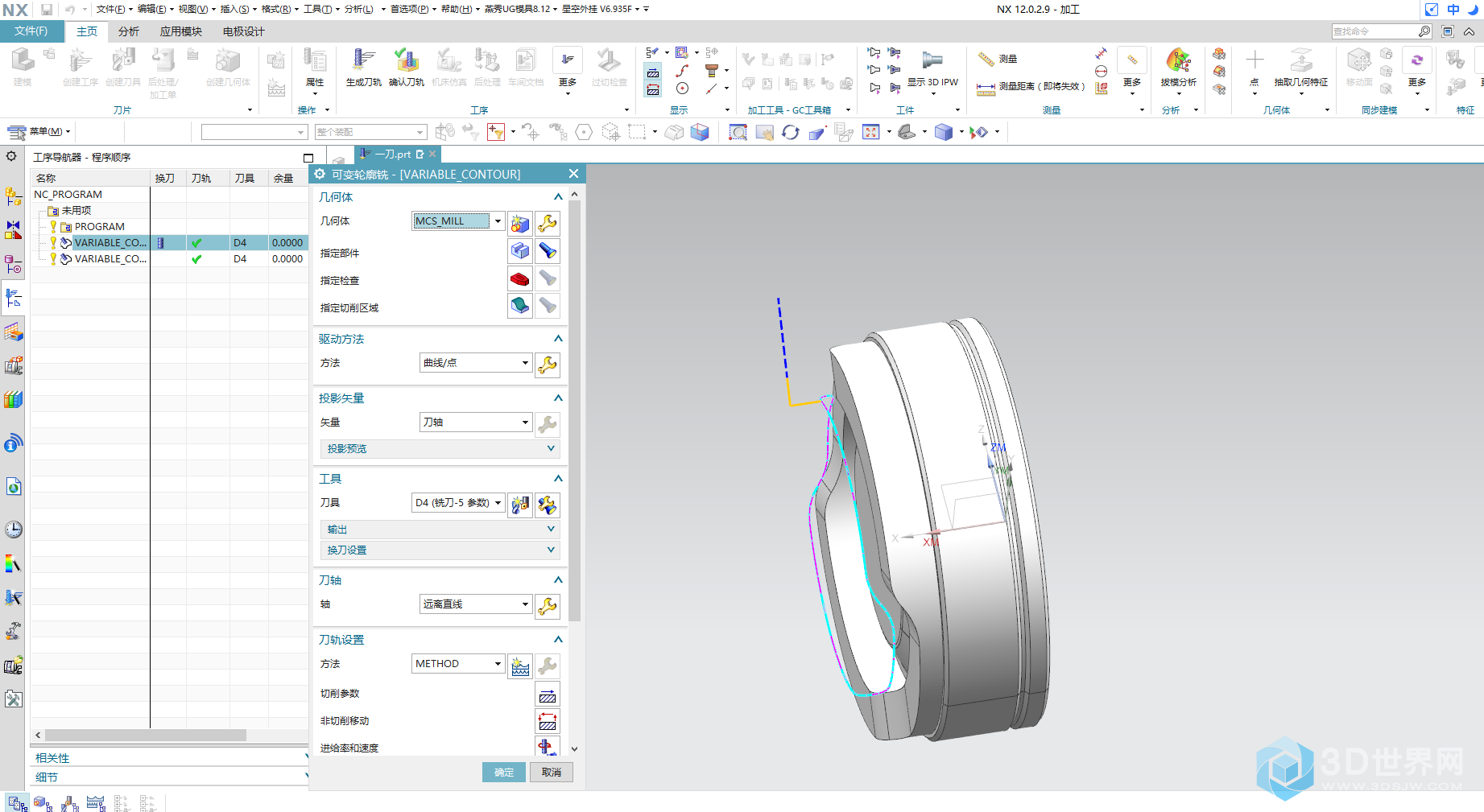This screenshot has width=1484, height=812.
Task: Click the Rotate view icon in the top toolbar
Action: 791,132
